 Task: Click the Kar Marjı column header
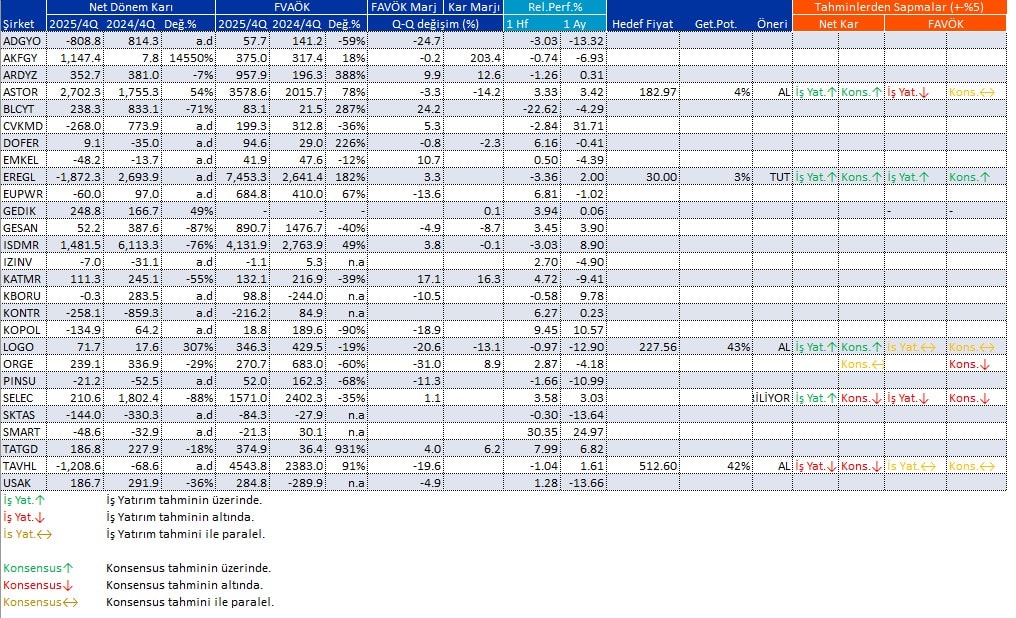474,7
